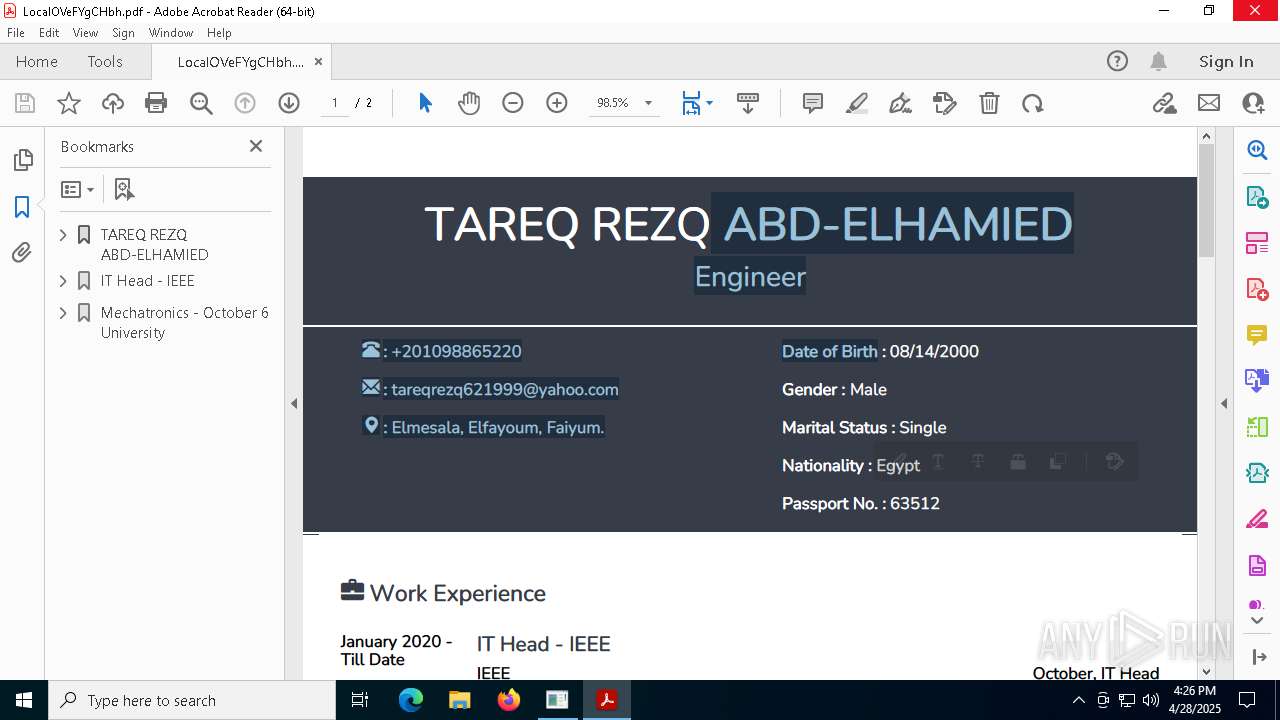Open Firefox from the taskbar
Image resolution: width=1280 pixels, height=720 pixels.
(509, 700)
